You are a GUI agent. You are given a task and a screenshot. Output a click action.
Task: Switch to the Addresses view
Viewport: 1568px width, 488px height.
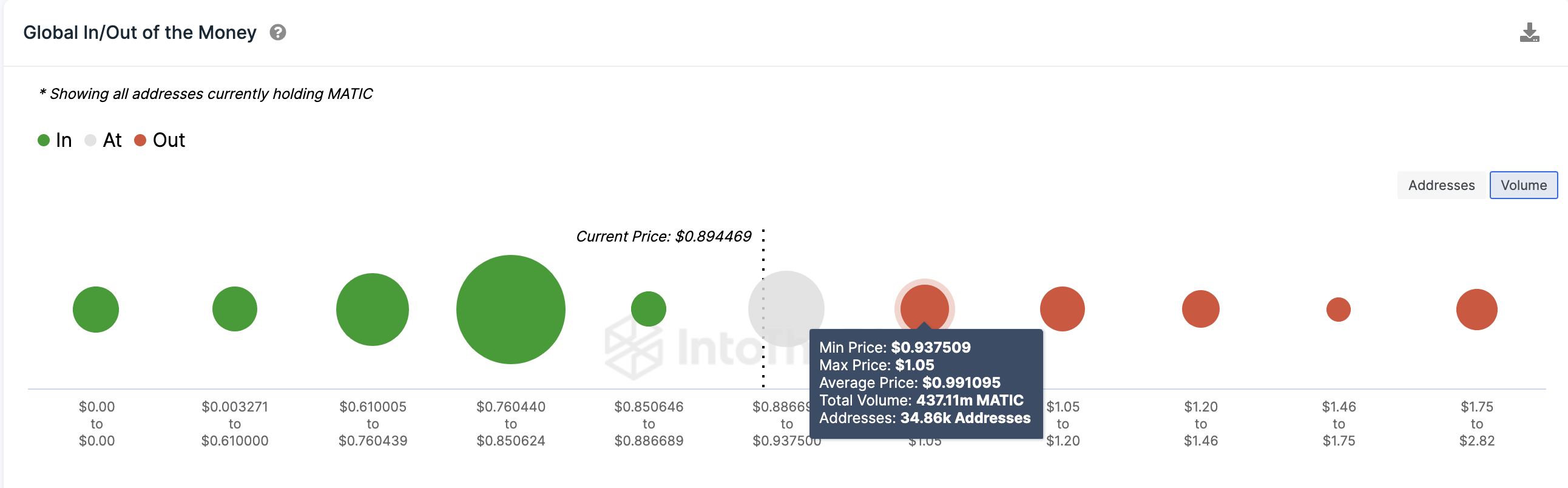1441,185
